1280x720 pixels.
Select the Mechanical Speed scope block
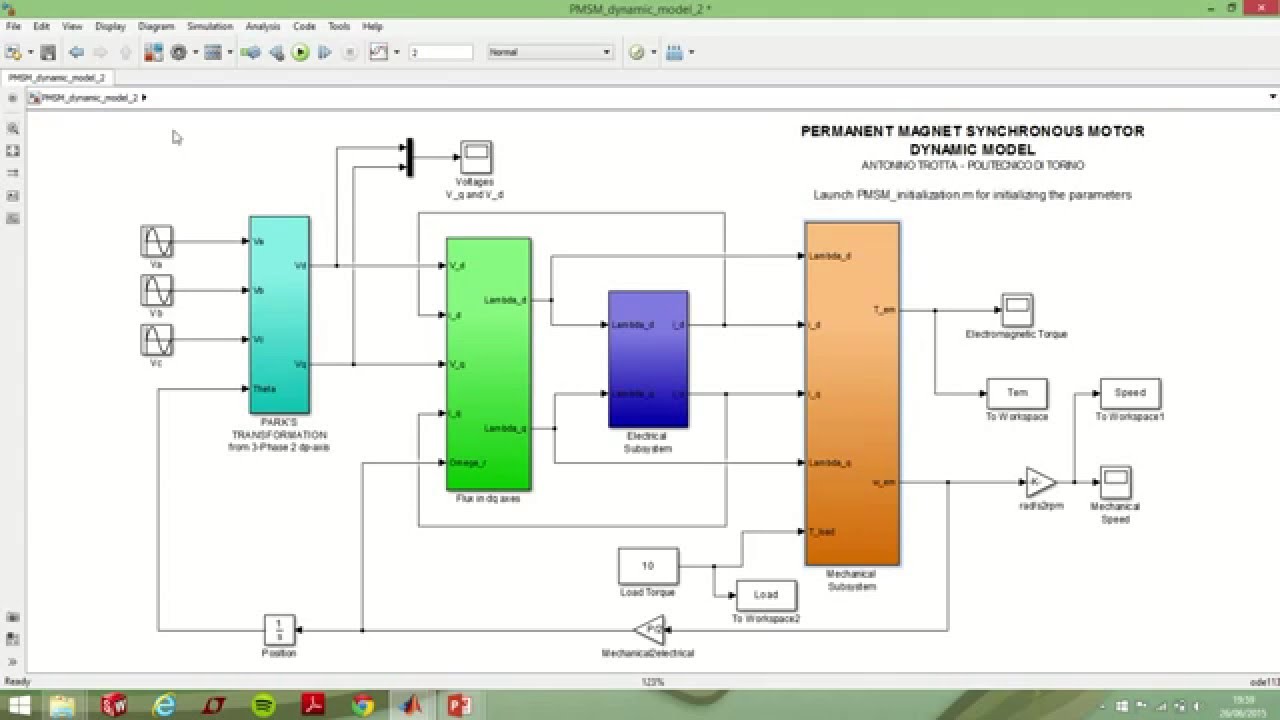pos(1115,482)
